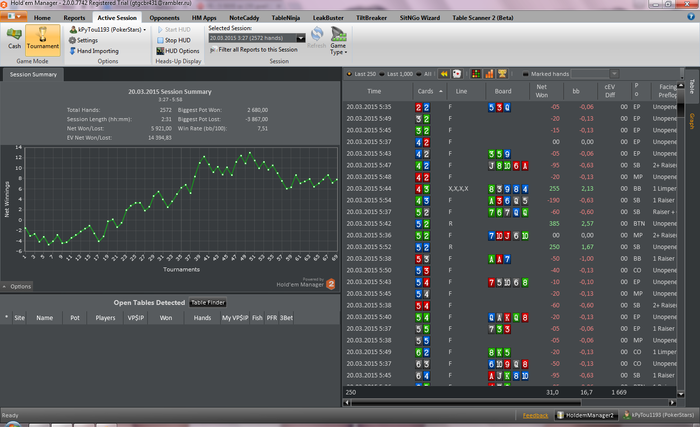Click the horizontal scrollbar left arrow
Viewport: 700px width, 427px height.
pos(347,403)
